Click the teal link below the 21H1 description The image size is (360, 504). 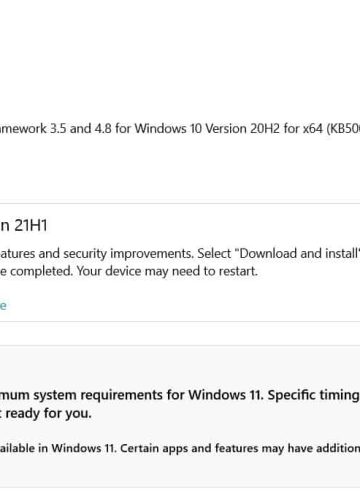pos(3,305)
